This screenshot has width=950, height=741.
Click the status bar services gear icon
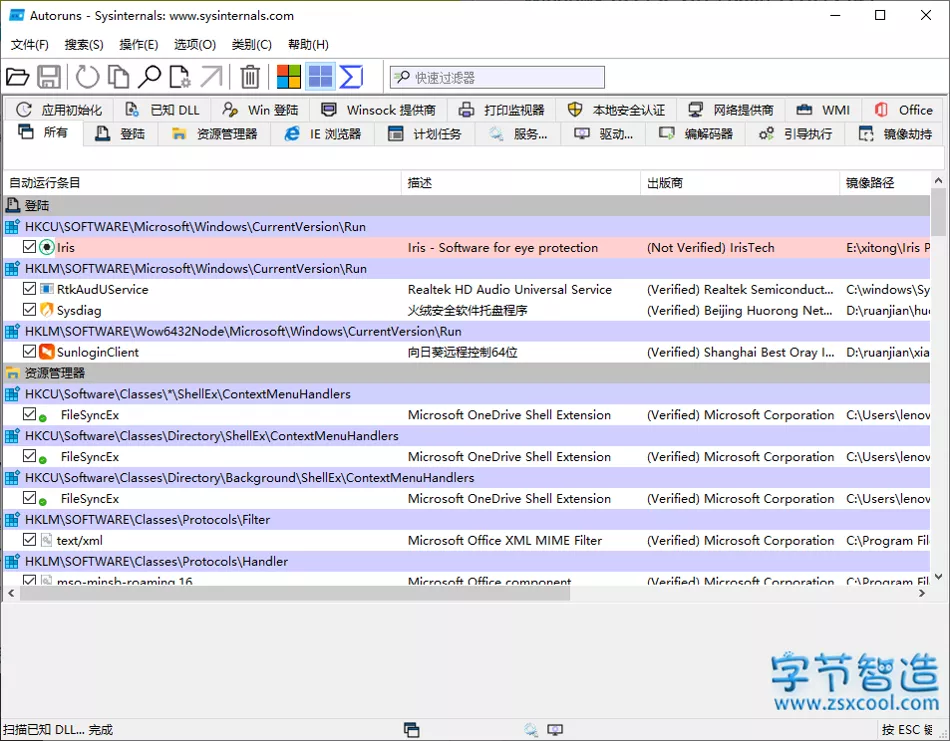(531, 729)
